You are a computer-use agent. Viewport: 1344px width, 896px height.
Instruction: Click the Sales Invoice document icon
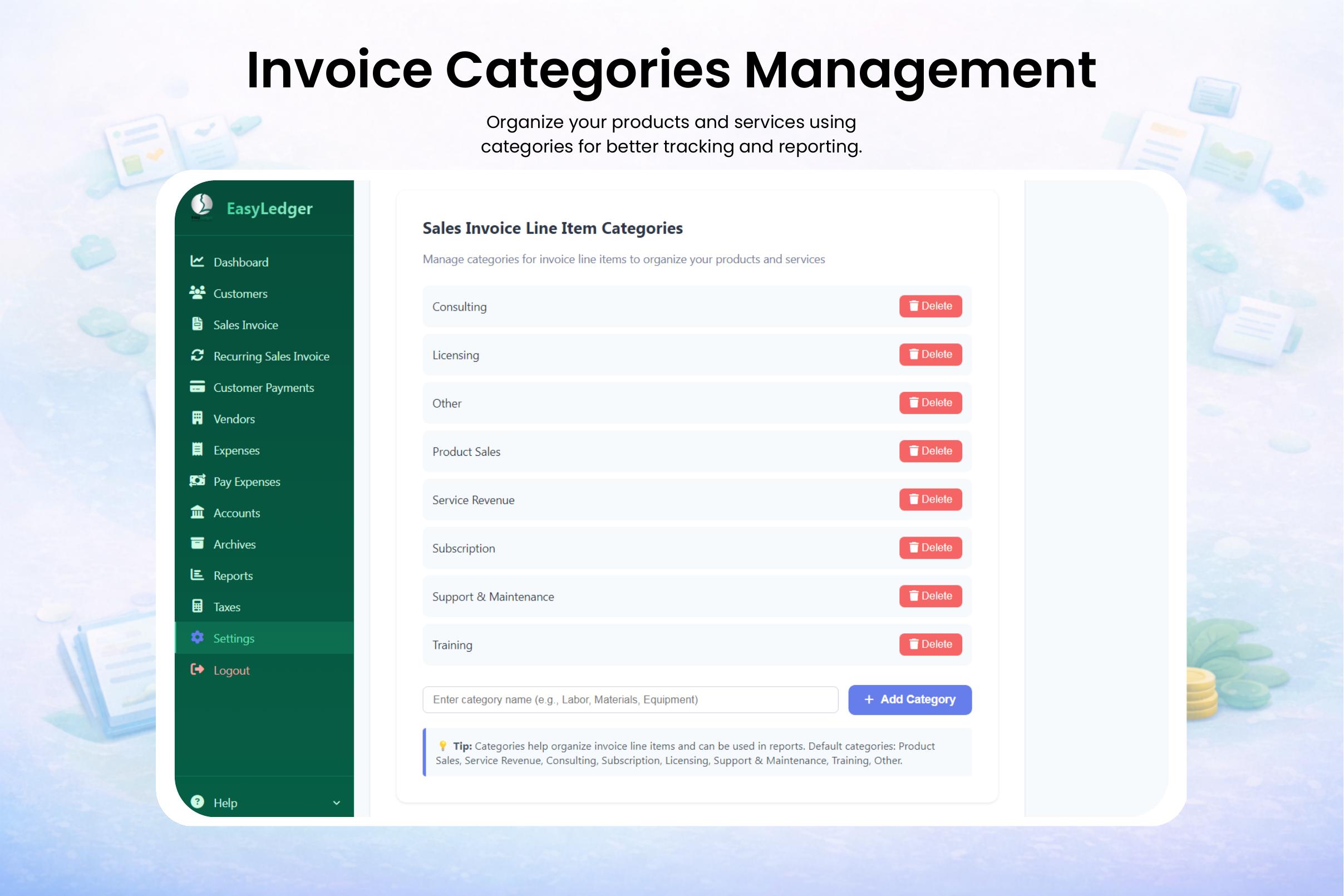pos(197,324)
